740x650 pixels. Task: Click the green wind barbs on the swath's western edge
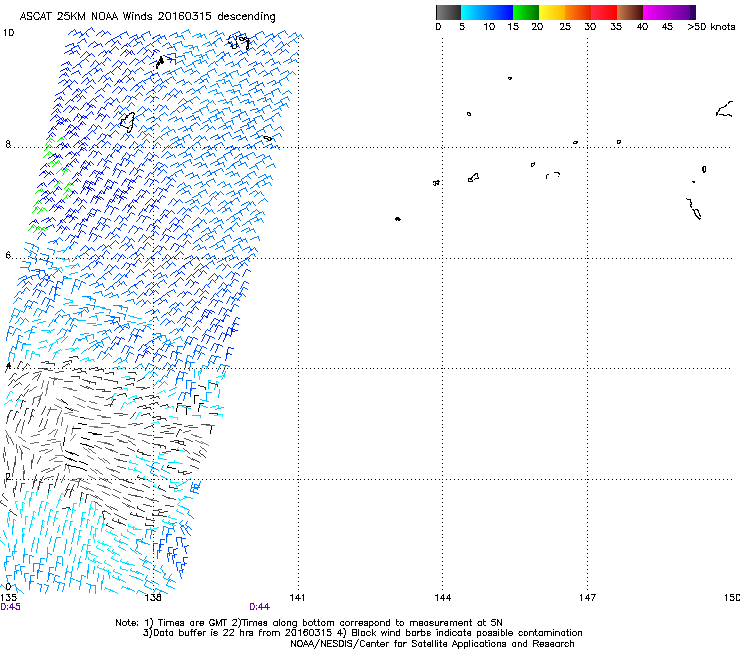[53, 185]
